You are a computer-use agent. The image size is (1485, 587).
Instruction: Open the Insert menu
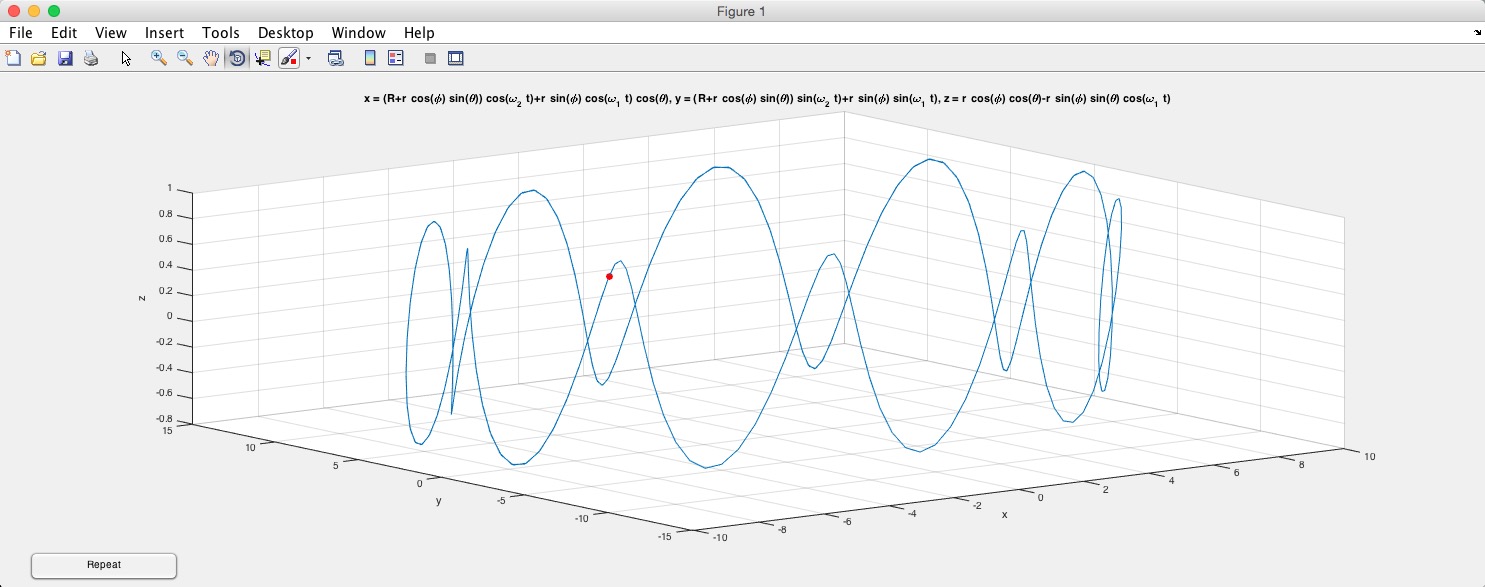(x=164, y=33)
